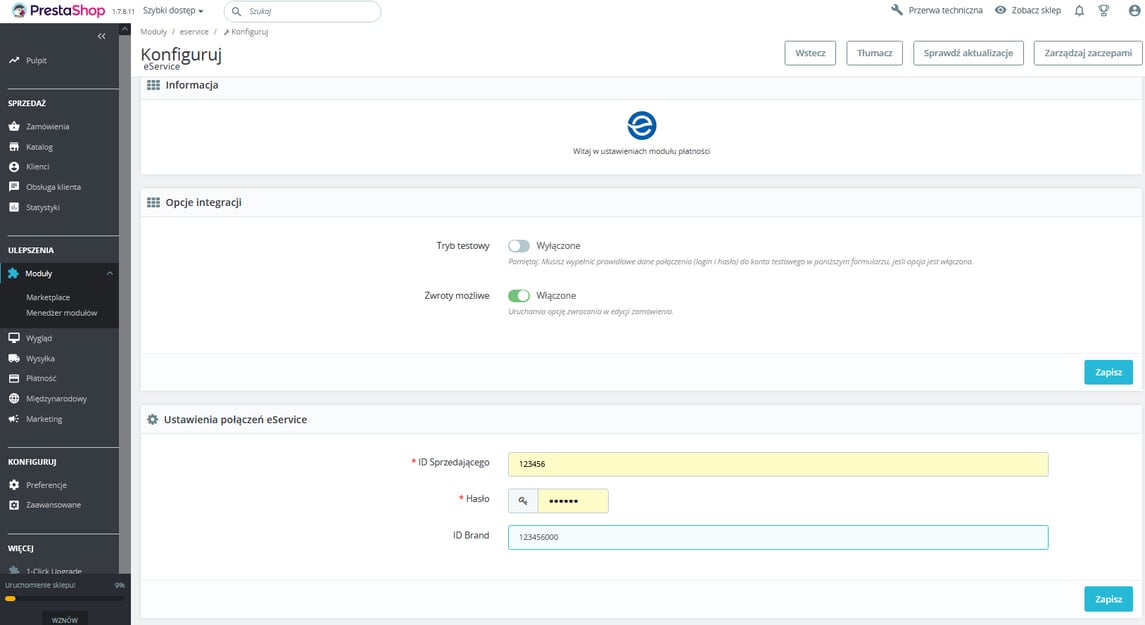Viewport: 1145px width, 625px height.
Task: Click the Opcje integracji grid icon
Action: tap(153, 202)
